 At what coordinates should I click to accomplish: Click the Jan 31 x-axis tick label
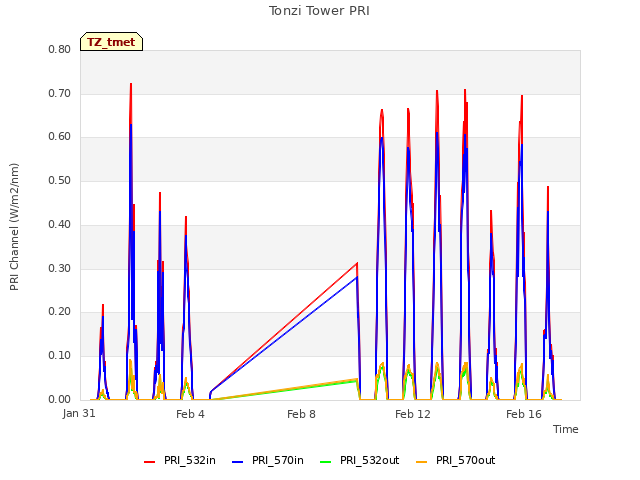[x=79, y=413]
